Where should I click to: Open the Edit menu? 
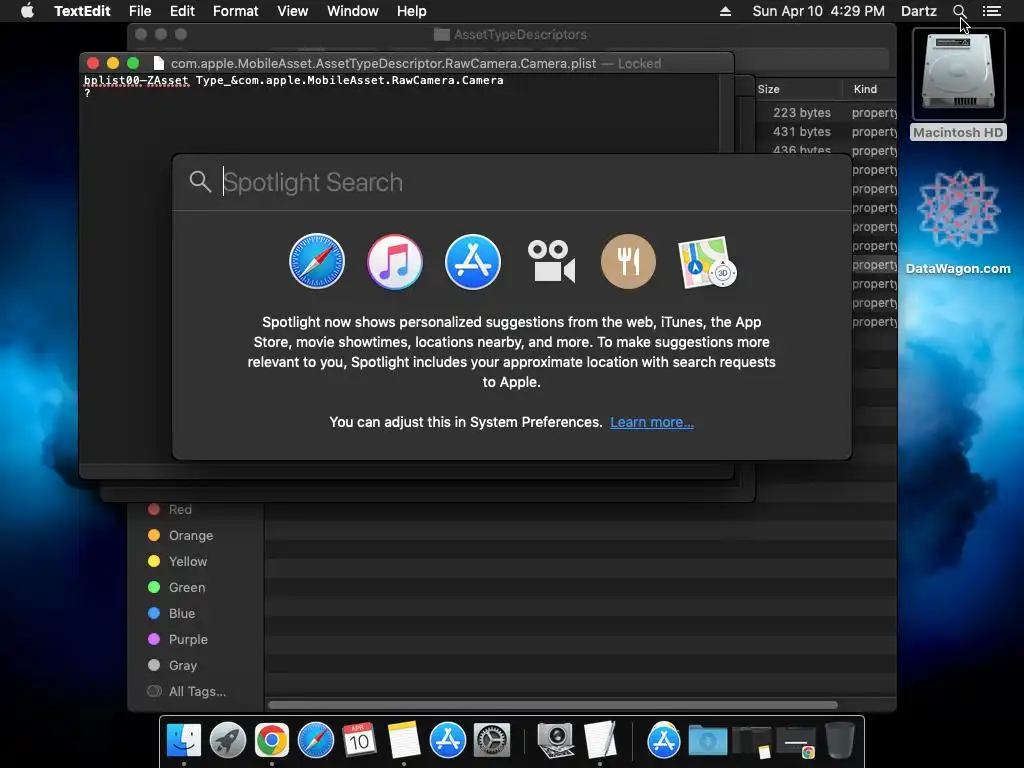[182, 11]
